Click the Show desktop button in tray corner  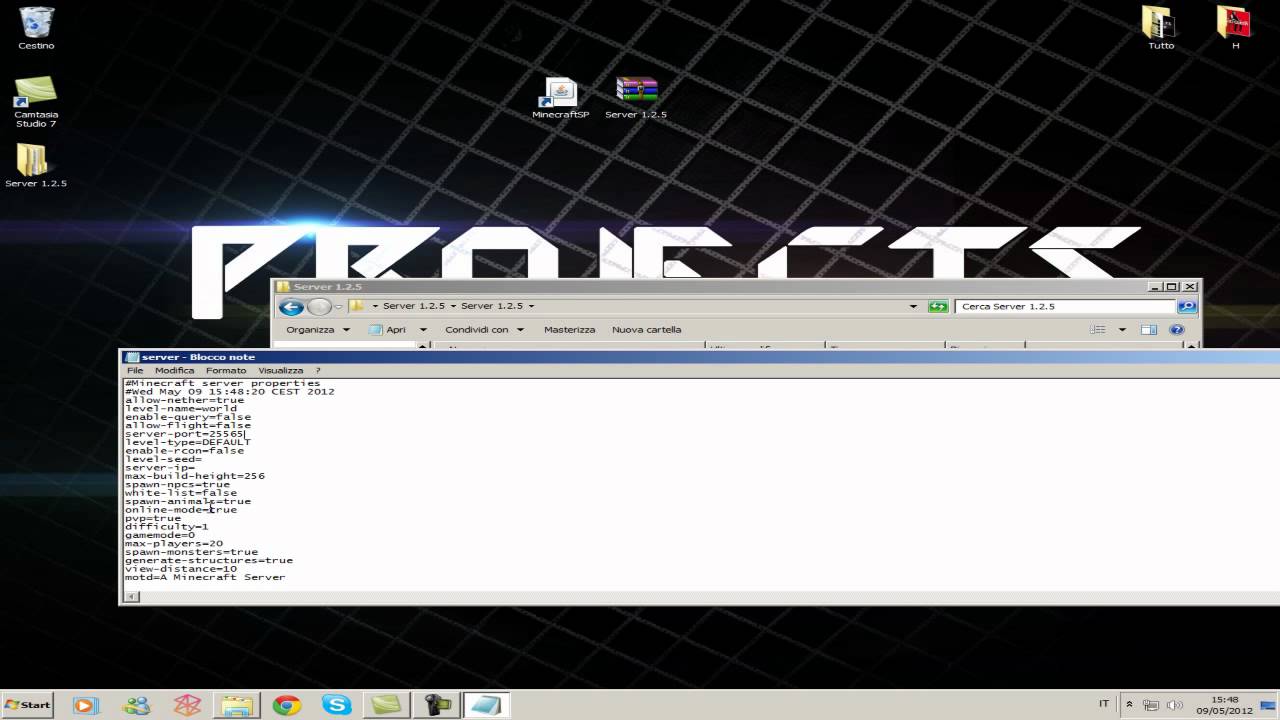click(1268, 705)
